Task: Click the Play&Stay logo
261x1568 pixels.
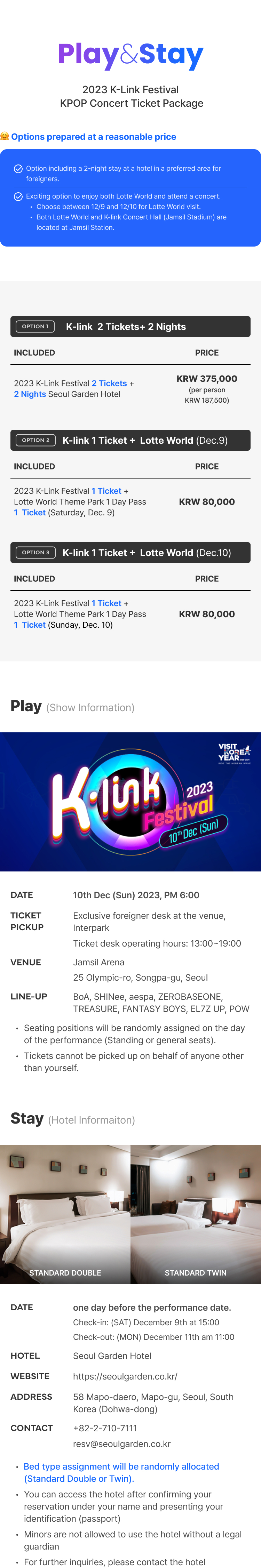Action: 130,55
